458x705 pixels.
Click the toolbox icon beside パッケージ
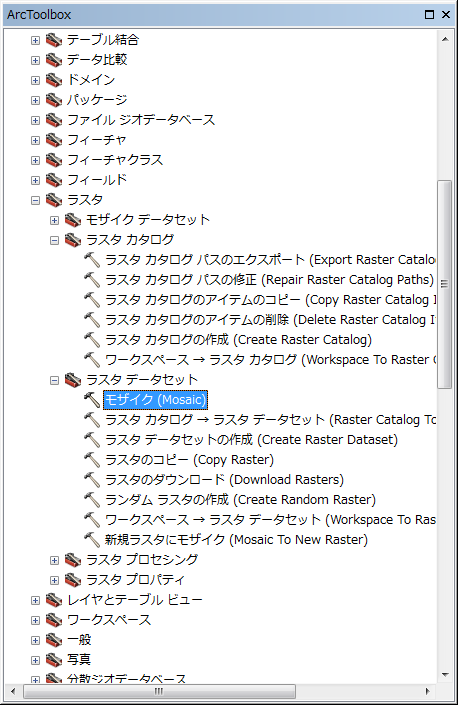54,100
